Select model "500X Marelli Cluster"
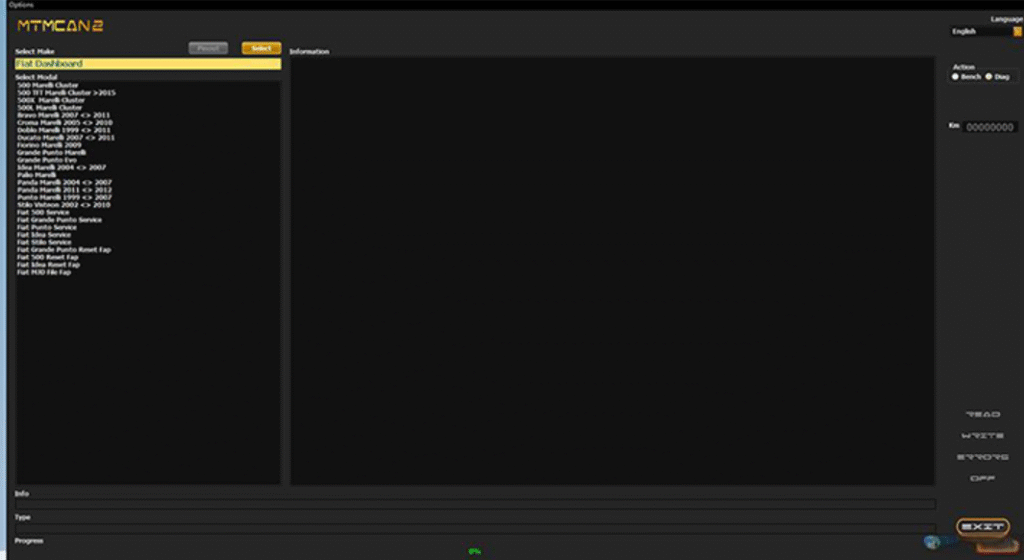The image size is (1024, 560). pyautogui.click(x=51, y=100)
